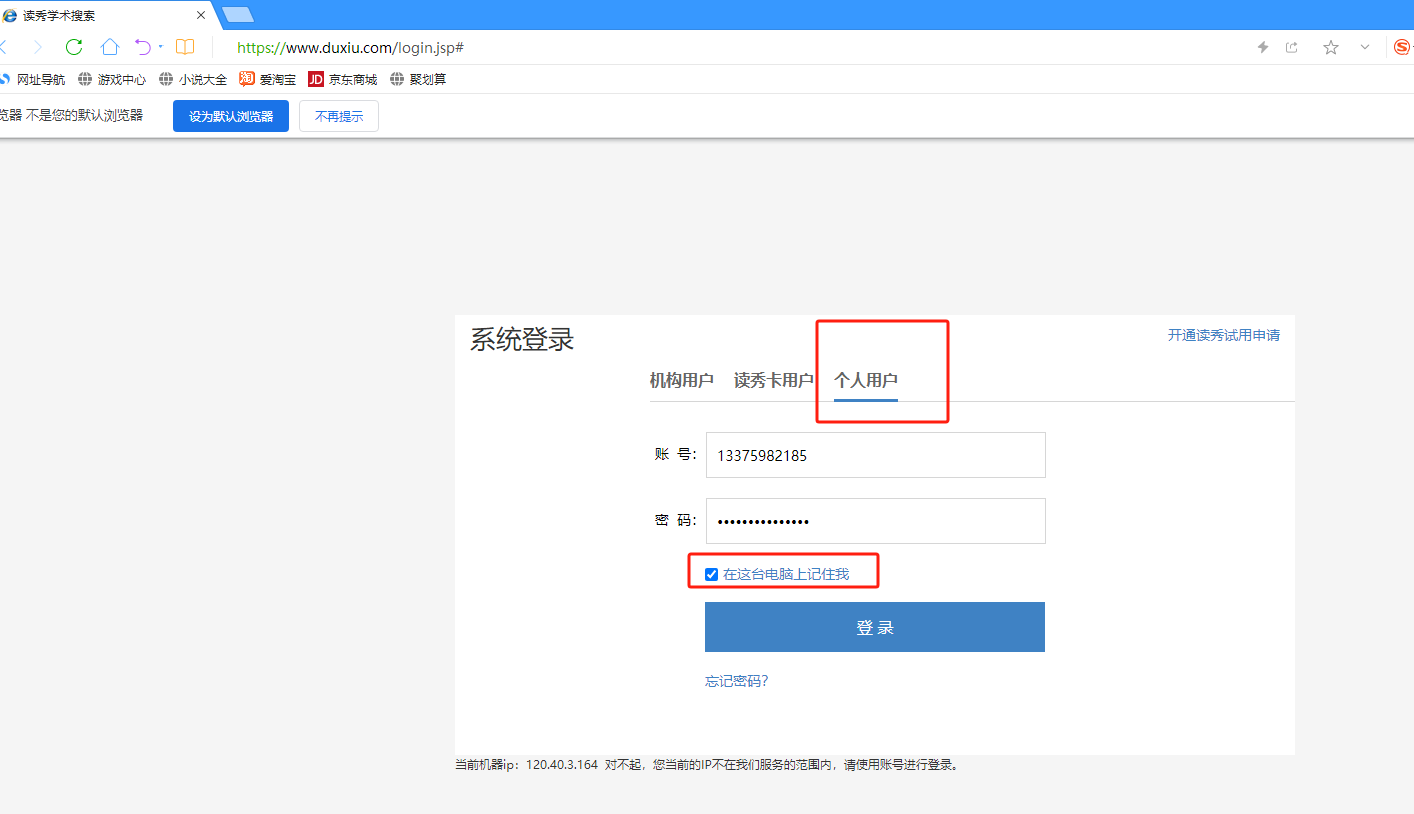The width and height of the screenshot is (1414, 814).
Task: Switch to the 机构用户 tab
Action: [x=681, y=381]
